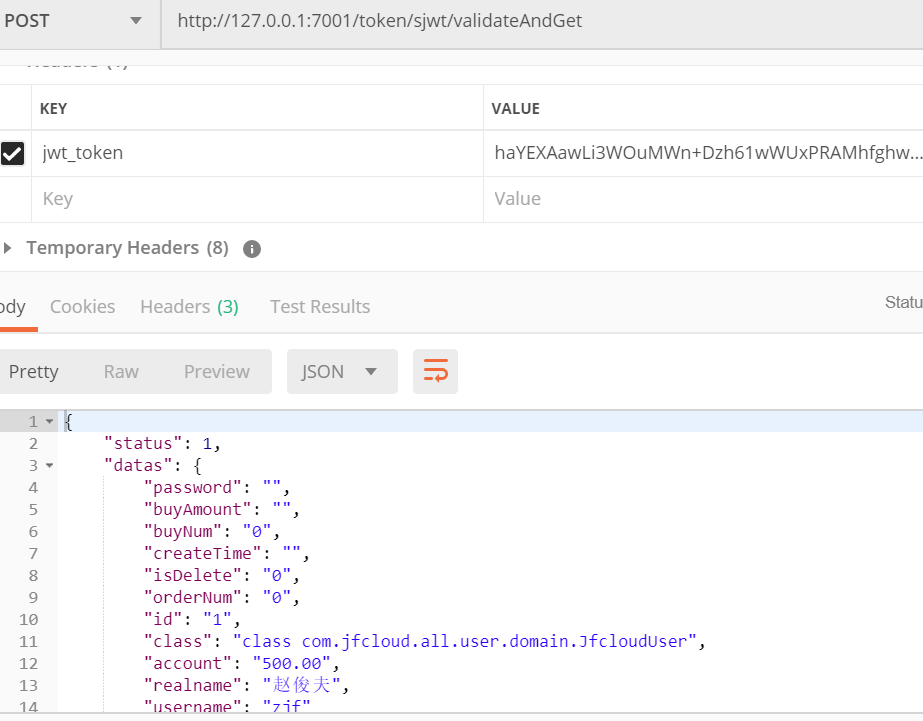Screen dimensions: 923x721
Task: Open the Headers (3) response tab
Action: click(189, 306)
